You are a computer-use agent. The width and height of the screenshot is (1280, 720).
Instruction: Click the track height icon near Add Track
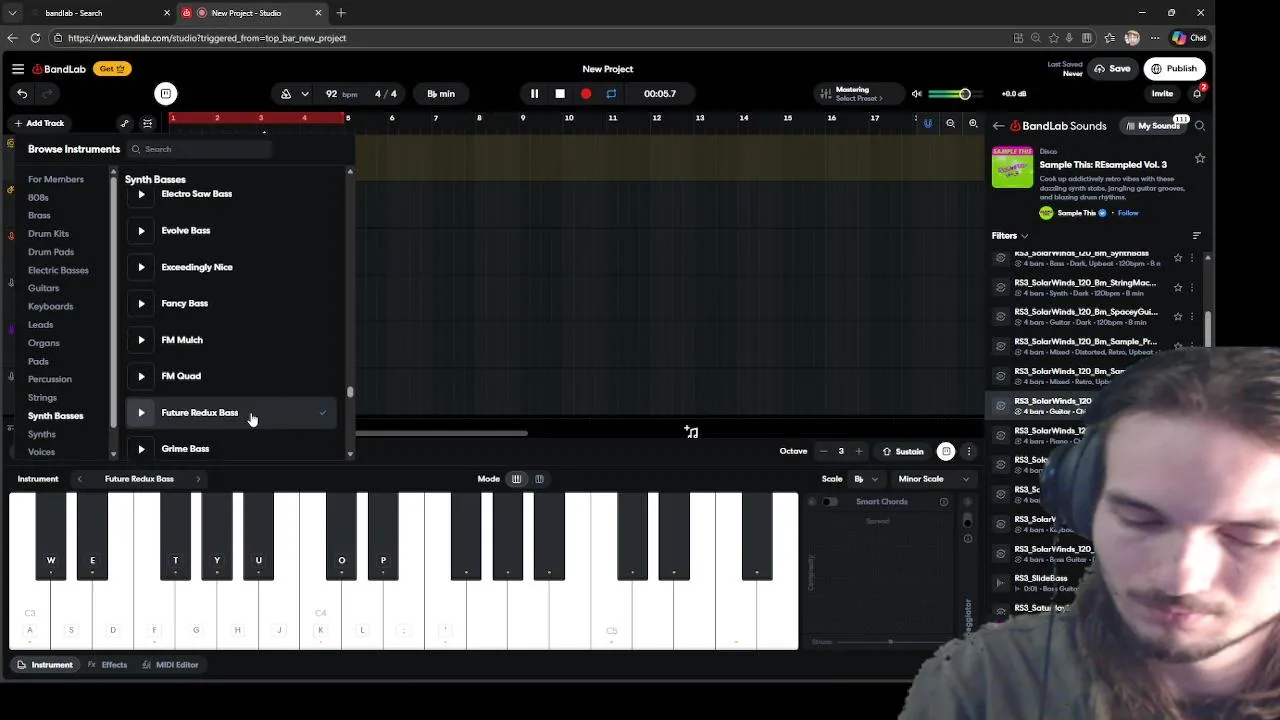(x=147, y=123)
